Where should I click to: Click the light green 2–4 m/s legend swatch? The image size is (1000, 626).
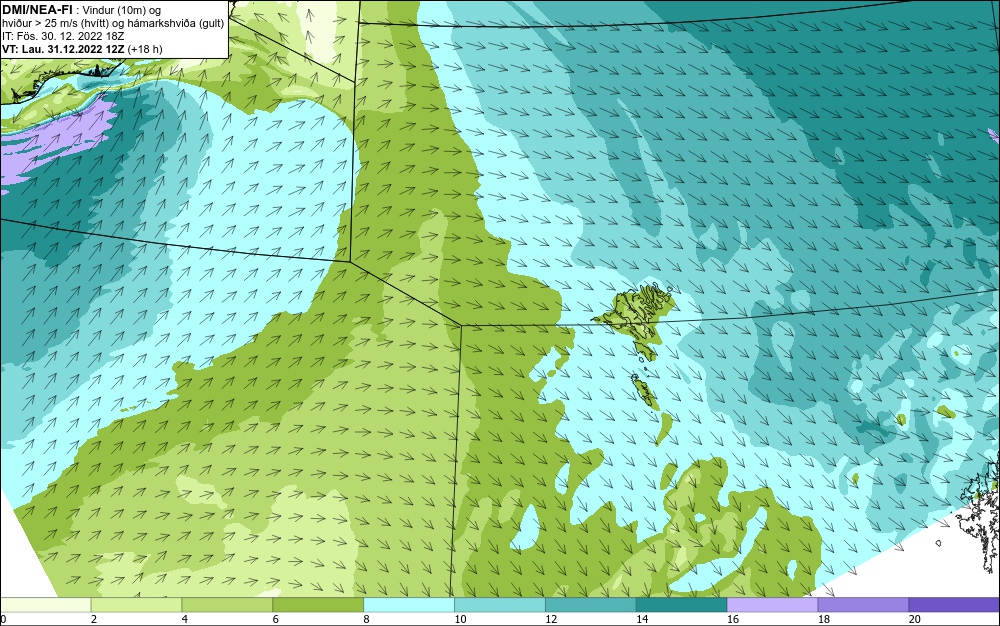click(136, 604)
